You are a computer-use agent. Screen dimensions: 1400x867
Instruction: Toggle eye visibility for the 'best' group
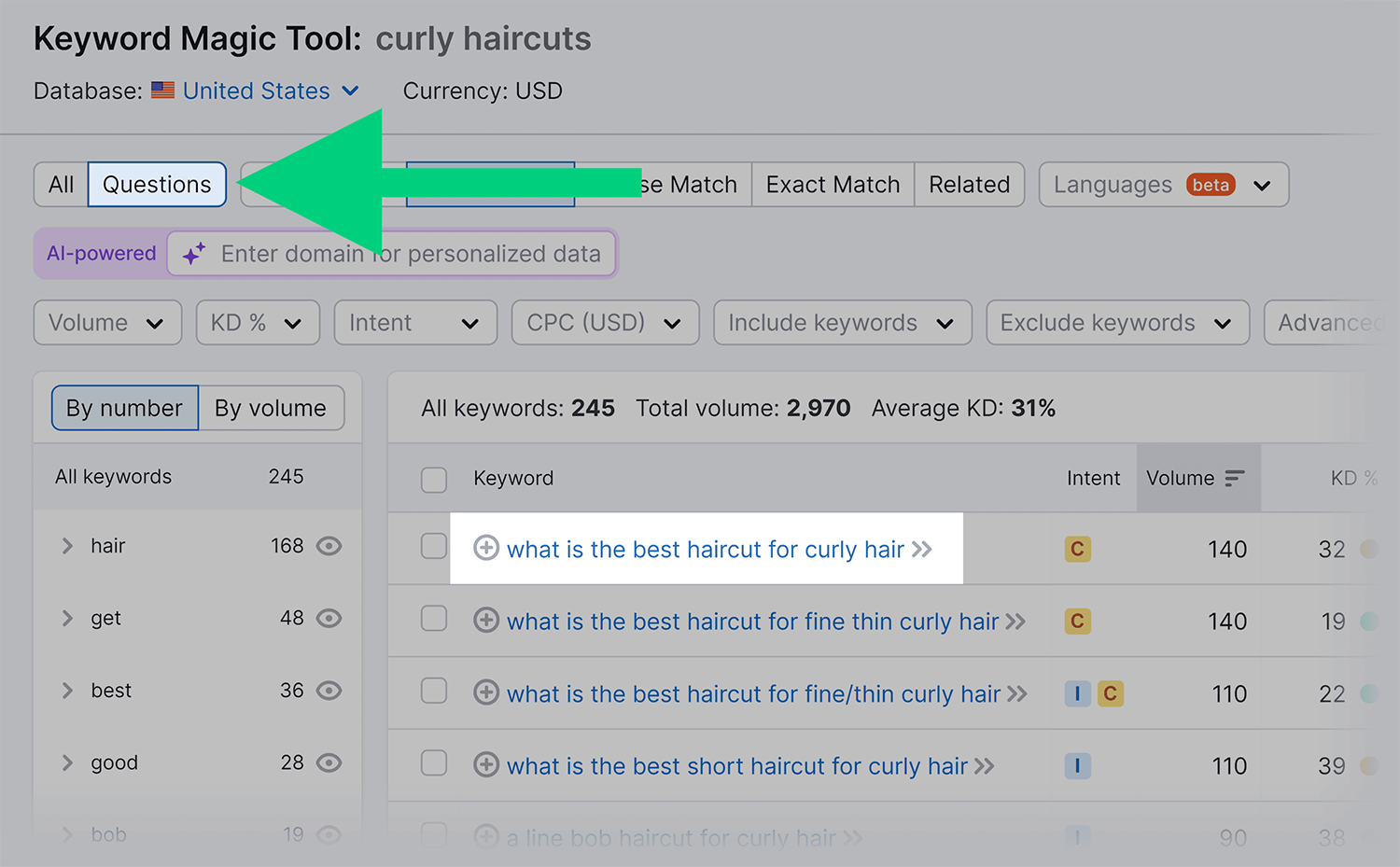point(329,691)
